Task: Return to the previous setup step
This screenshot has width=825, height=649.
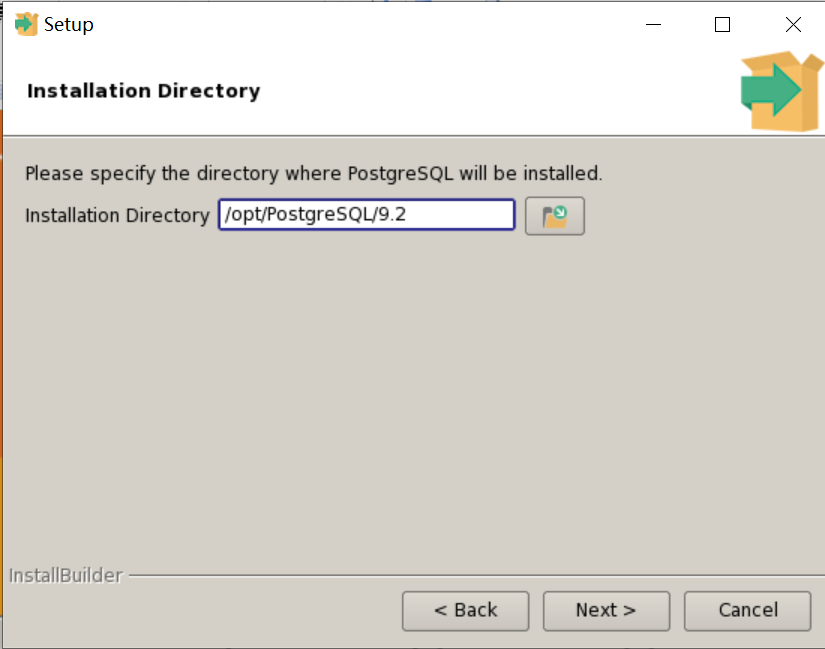Action: pyautogui.click(x=465, y=610)
